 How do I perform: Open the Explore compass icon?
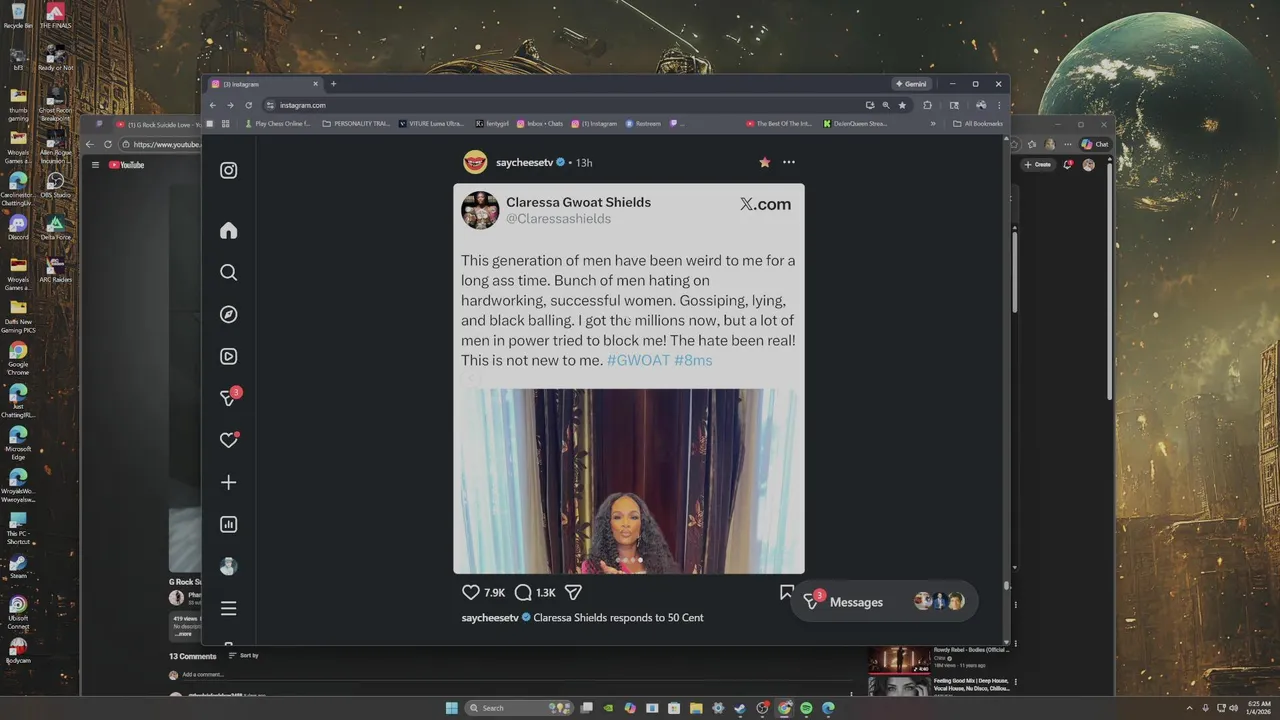click(x=228, y=314)
